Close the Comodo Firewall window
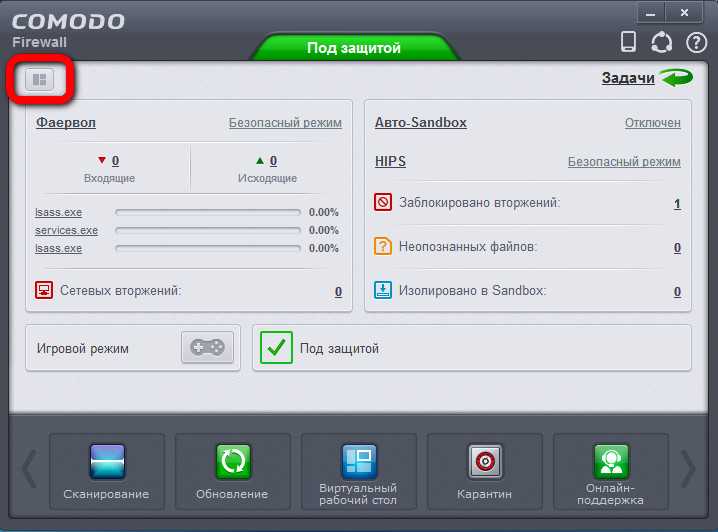This screenshot has width=718, height=532. click(684, 13)
